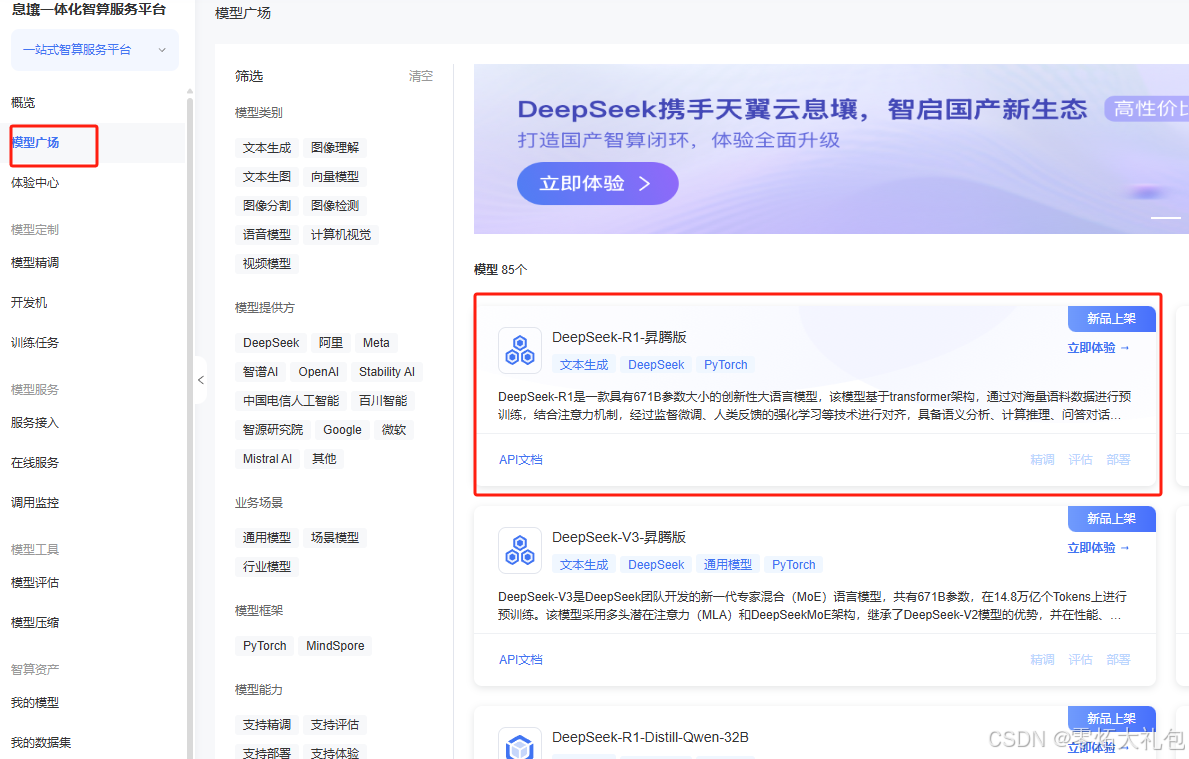Select 模型广场 in the sidebar
This screenshot has height=759, width=1189.
35,143
